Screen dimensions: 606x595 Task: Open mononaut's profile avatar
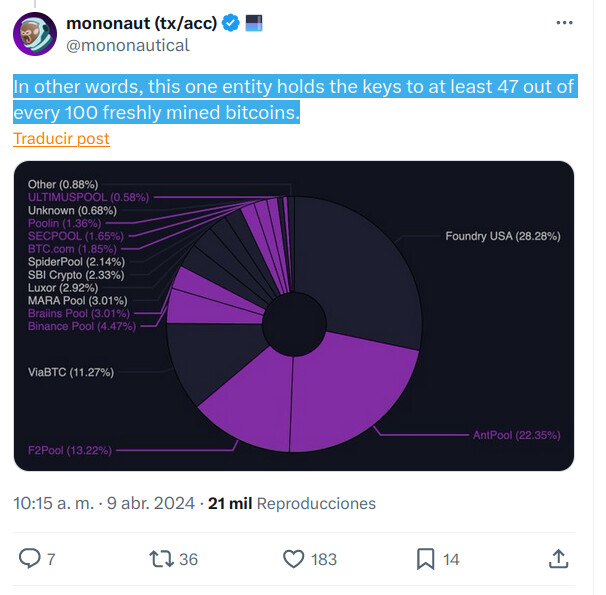click(x=35, y=34)
